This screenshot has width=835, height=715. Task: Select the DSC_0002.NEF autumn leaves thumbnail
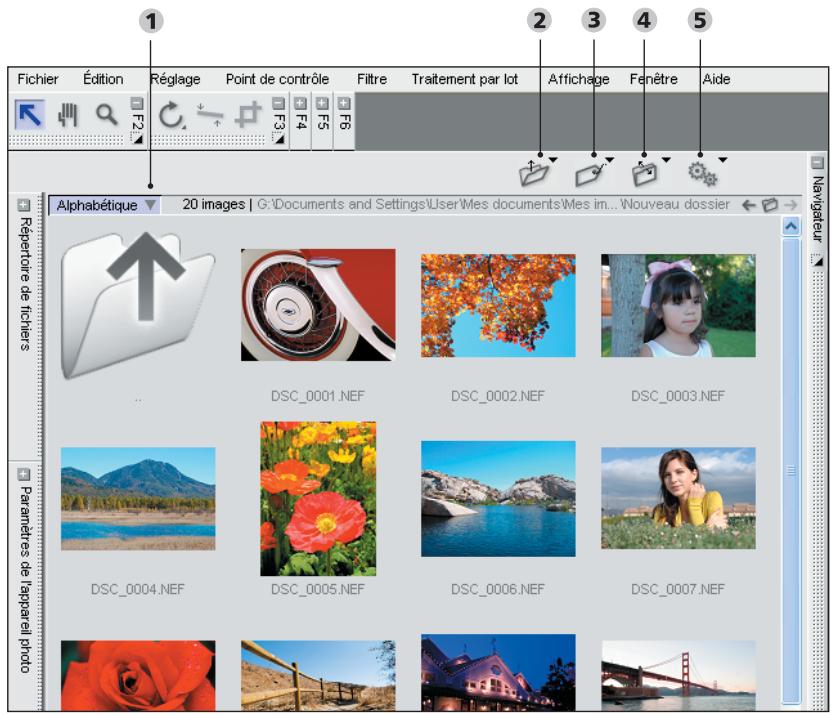498,306
